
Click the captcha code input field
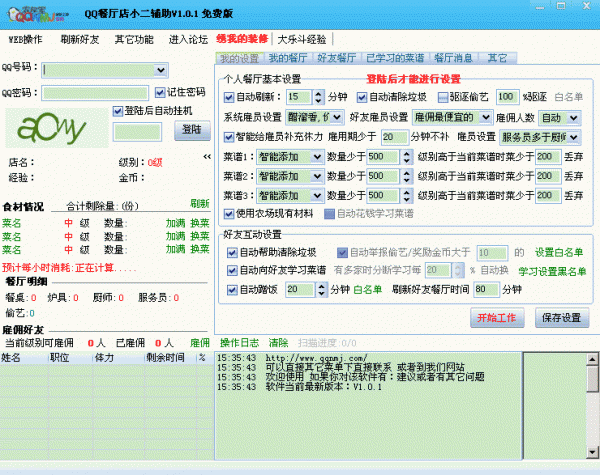tap(137, 132)
